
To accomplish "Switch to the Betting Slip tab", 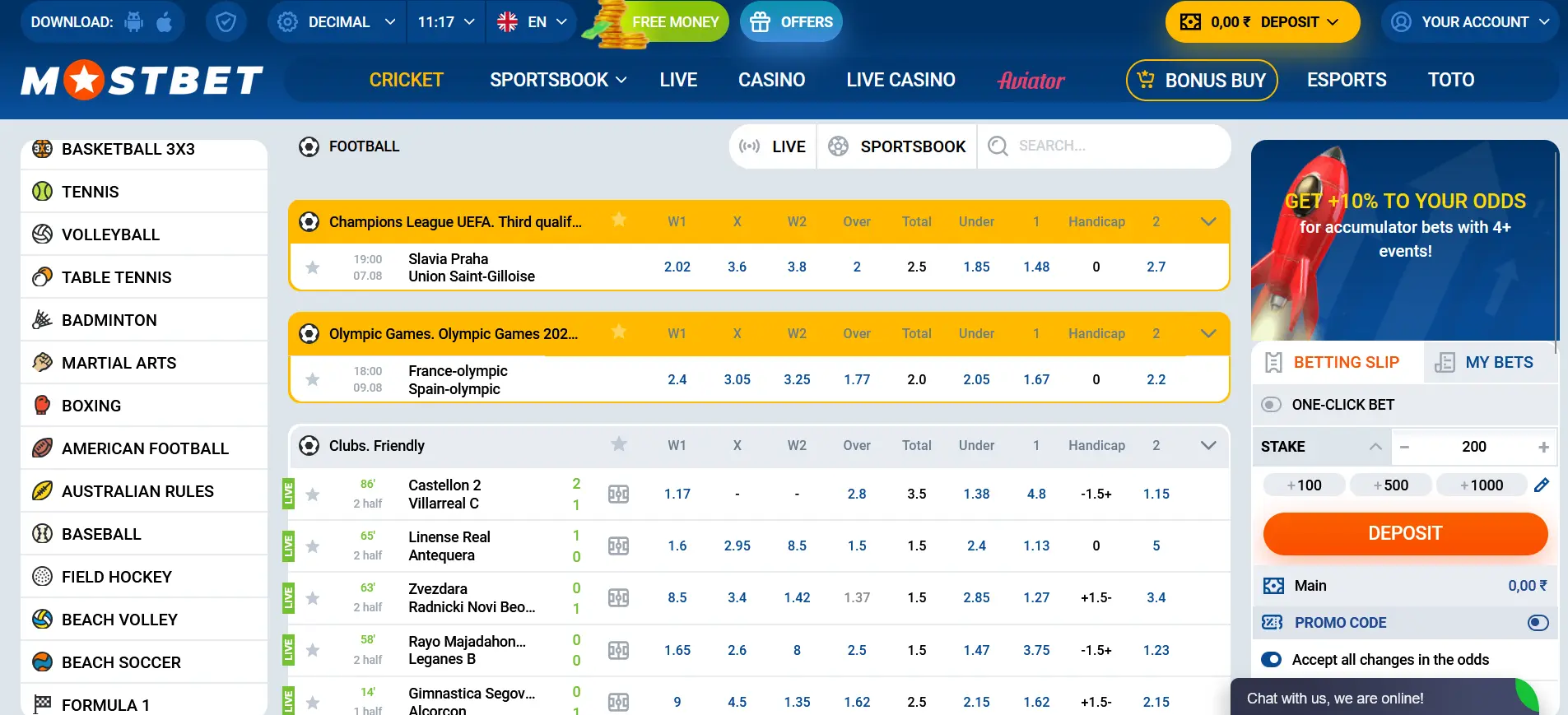I will 1338,362.
